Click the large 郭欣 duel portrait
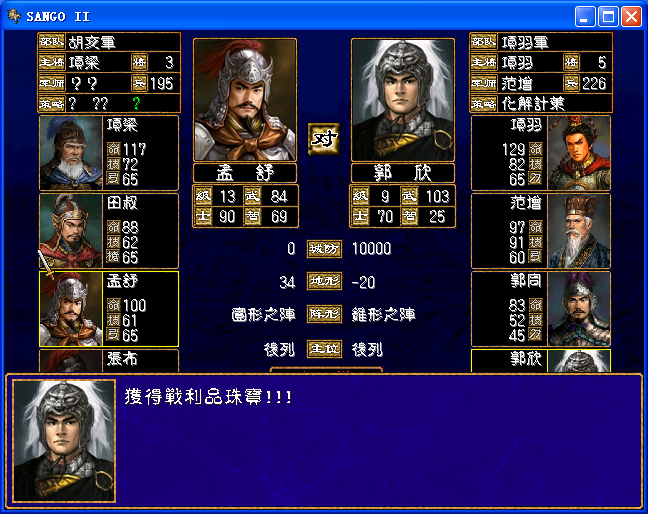Image resolution: width=648 pixels, height=514 pixels. [x=403, y=100]
